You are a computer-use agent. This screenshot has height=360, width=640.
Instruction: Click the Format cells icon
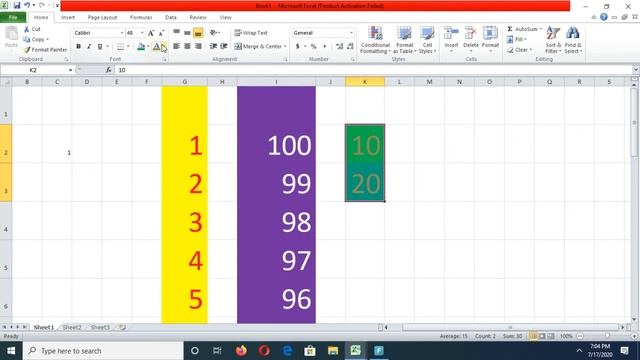tap(490, 33)
